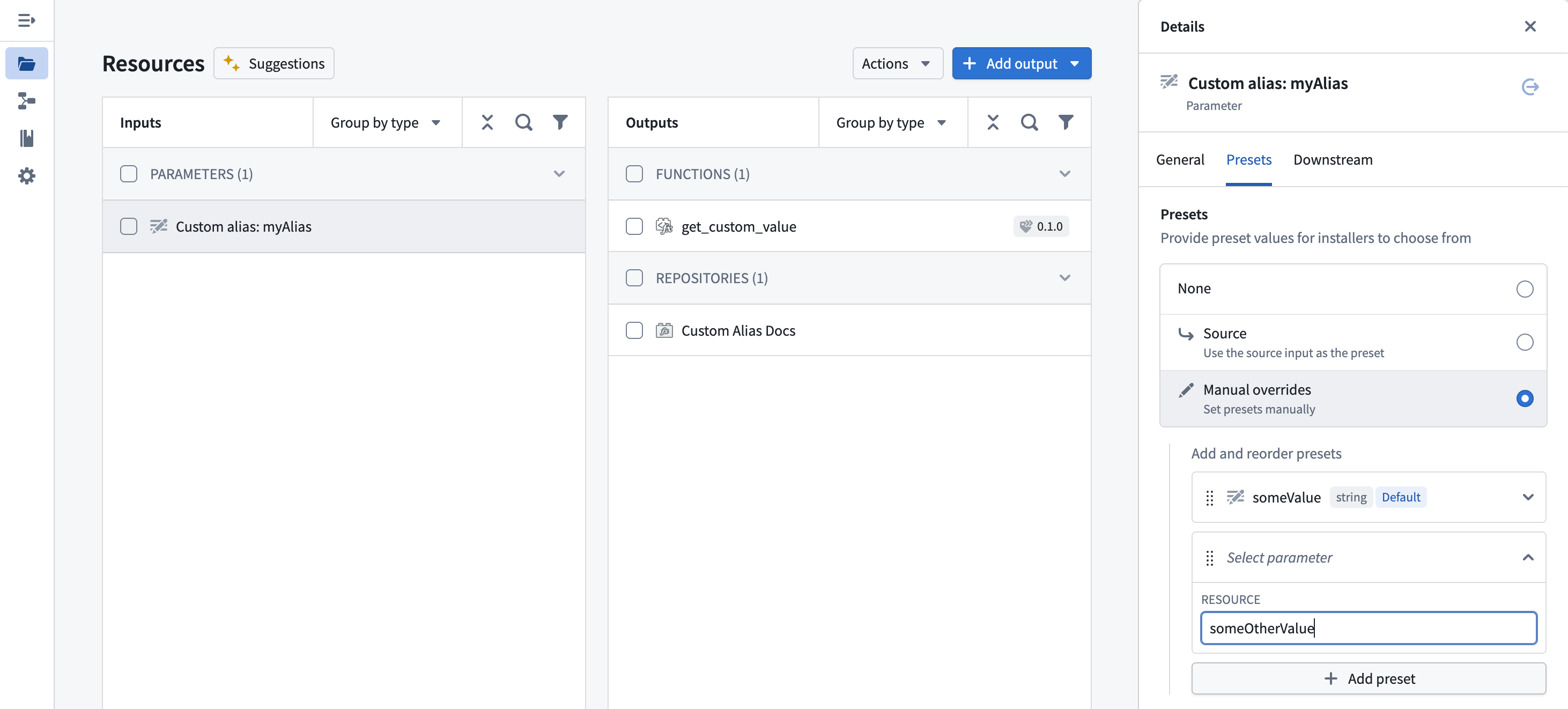Open the documentation book sidebar icon
The width and height of the screenshot is (1568, 709).
coord(26,138)
